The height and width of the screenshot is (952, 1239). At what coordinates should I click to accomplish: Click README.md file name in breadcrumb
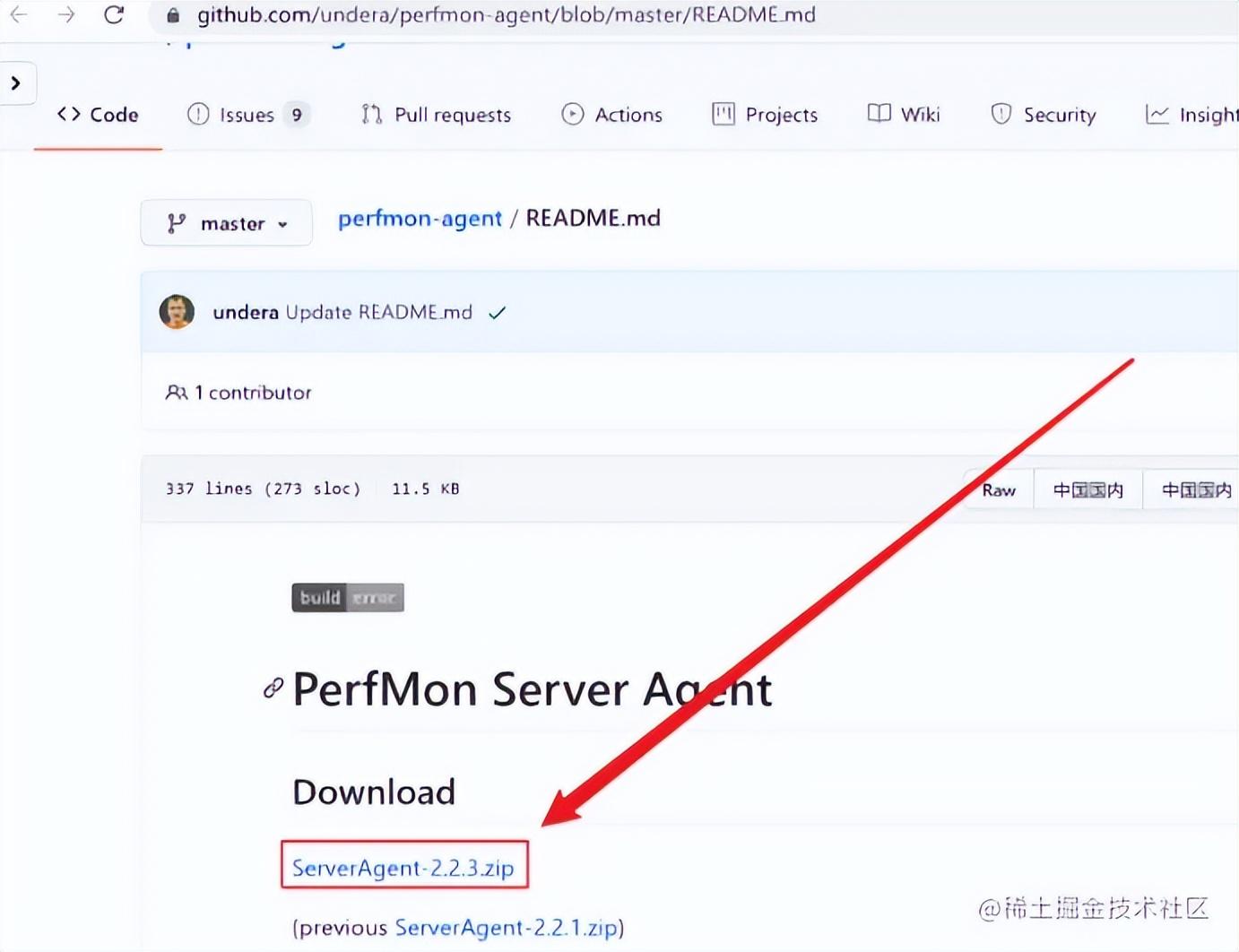[x=593, y=218]
